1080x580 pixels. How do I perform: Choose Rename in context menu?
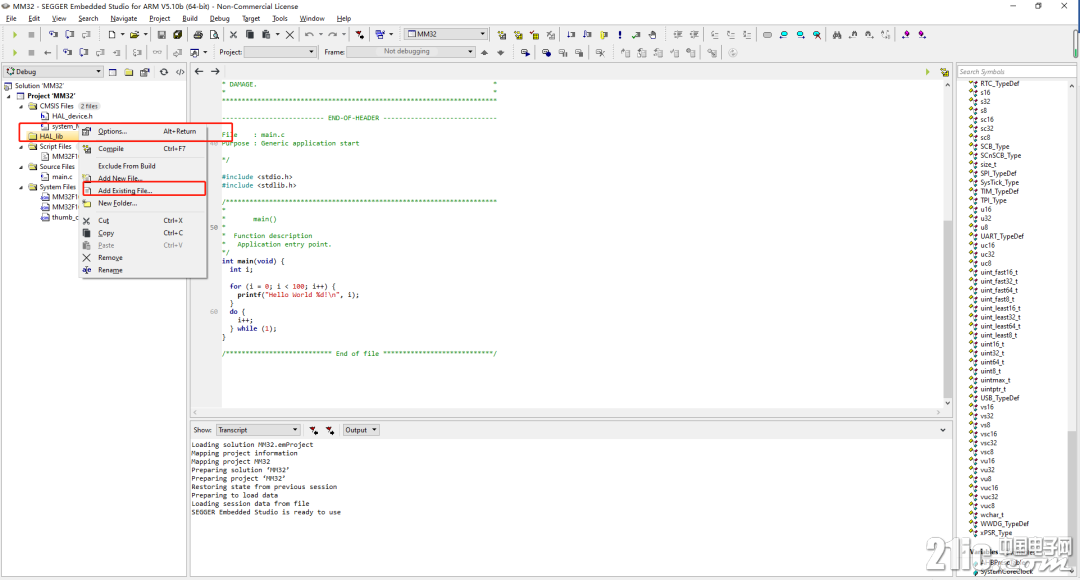coord(143,270)
